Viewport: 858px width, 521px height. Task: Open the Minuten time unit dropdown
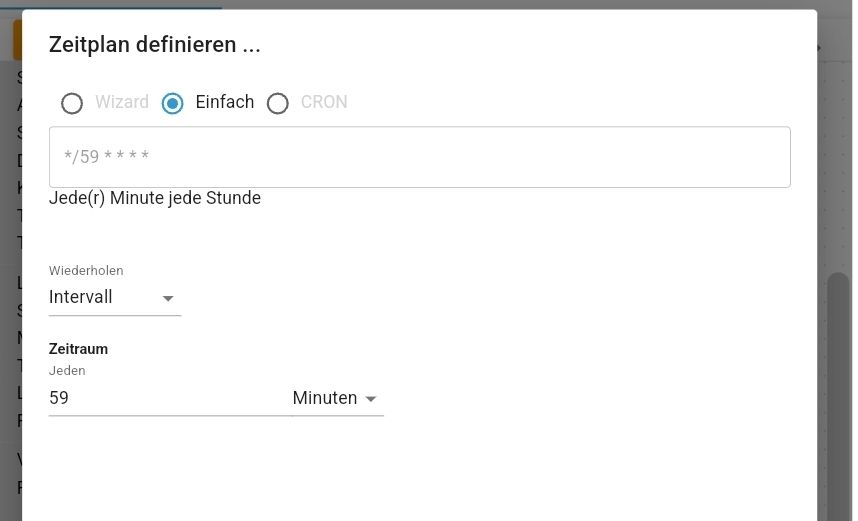336,398
